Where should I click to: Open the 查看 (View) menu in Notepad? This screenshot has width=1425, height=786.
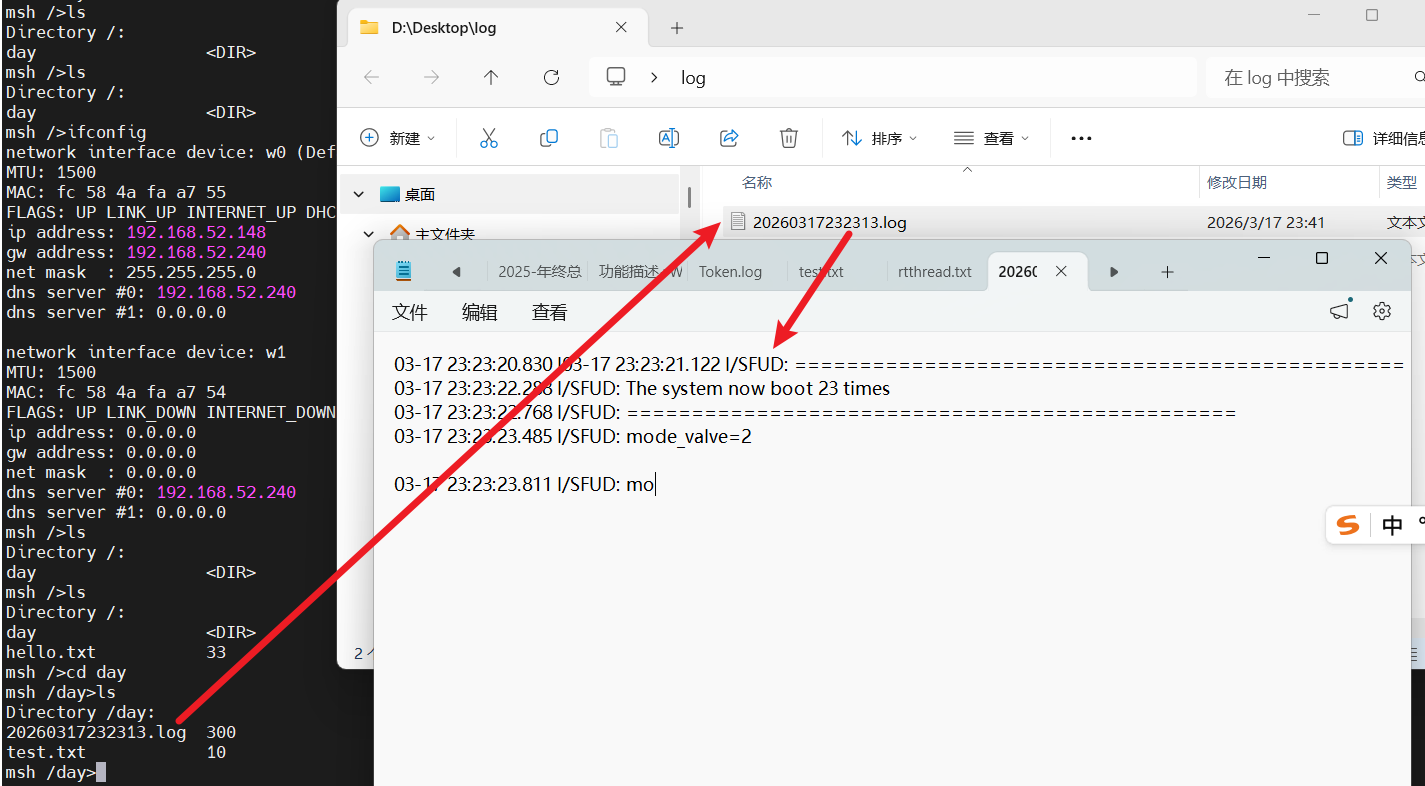[x=549, y=312]
